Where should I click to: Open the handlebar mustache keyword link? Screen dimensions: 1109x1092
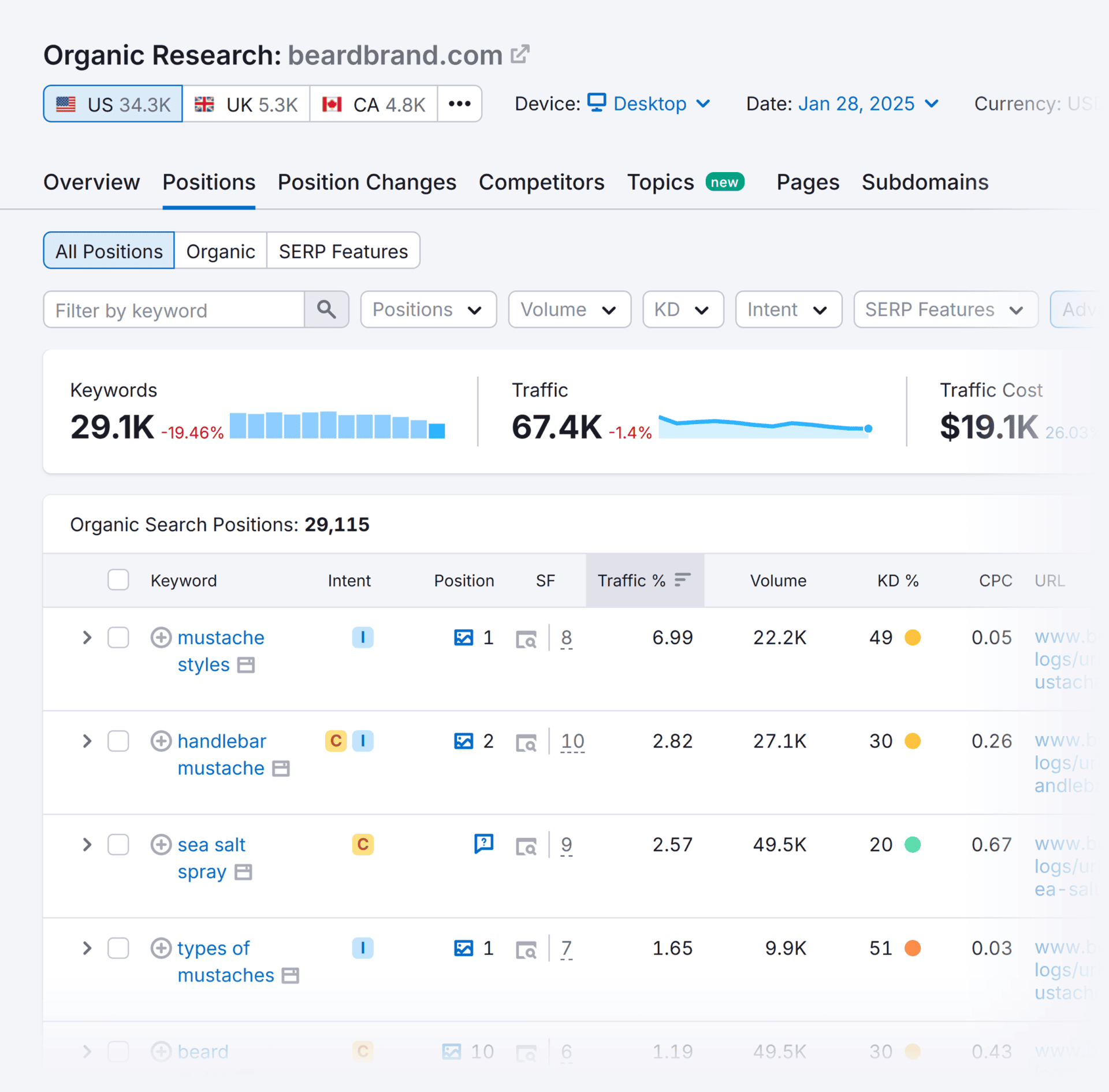(222, 754)
